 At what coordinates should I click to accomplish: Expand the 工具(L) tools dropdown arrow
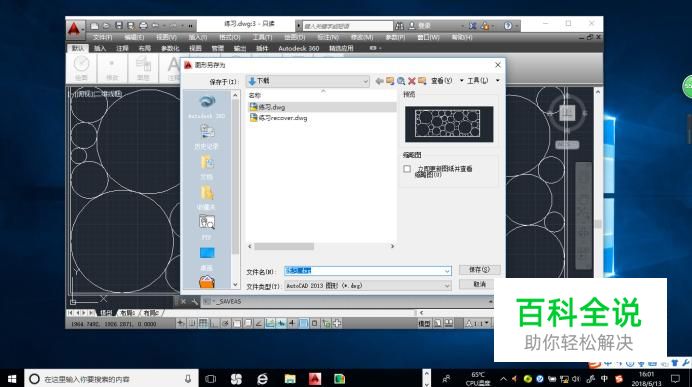(497, 81)
